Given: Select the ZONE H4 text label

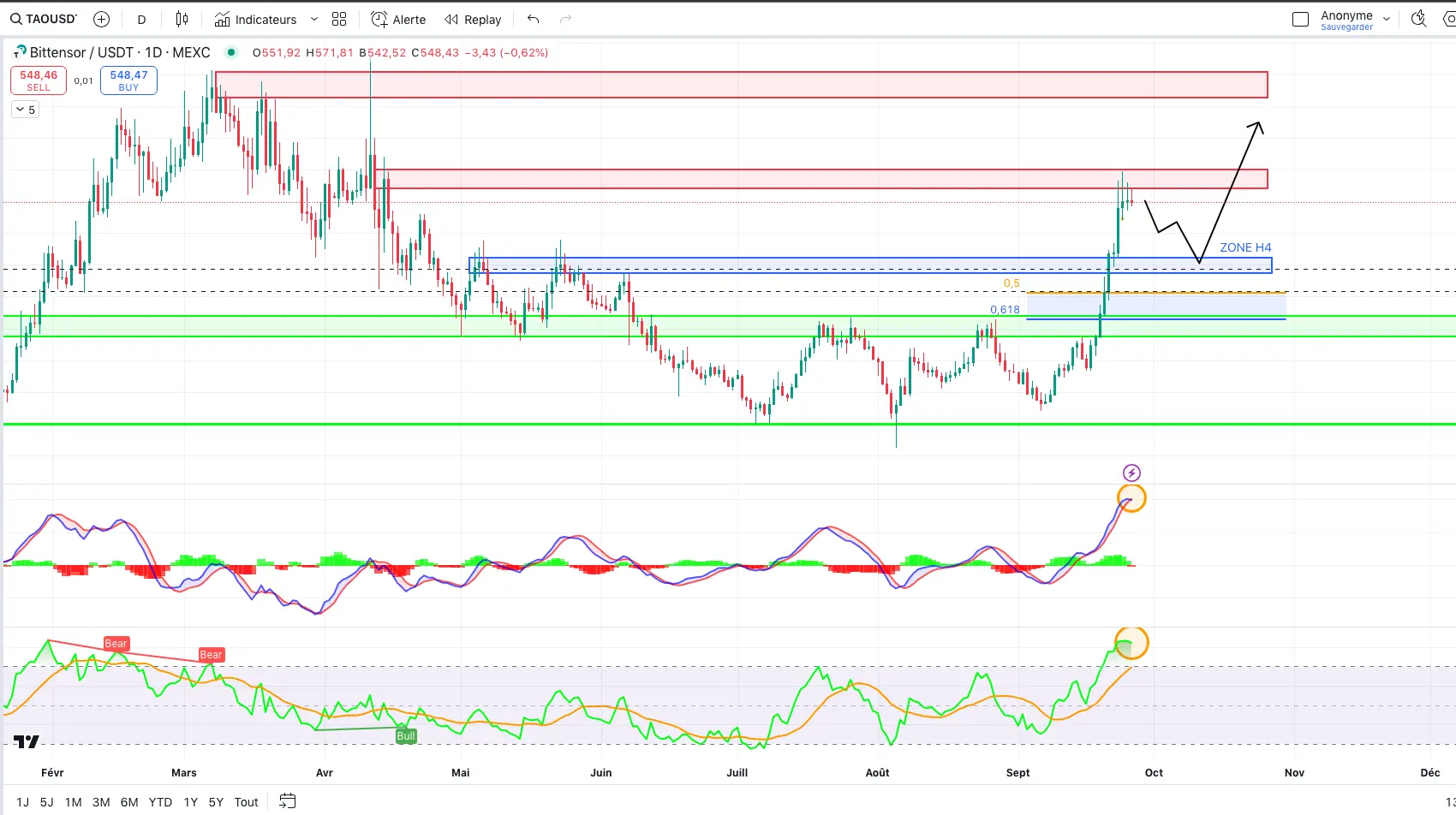Looking at the screenshot, I should tap(1245, 247).
